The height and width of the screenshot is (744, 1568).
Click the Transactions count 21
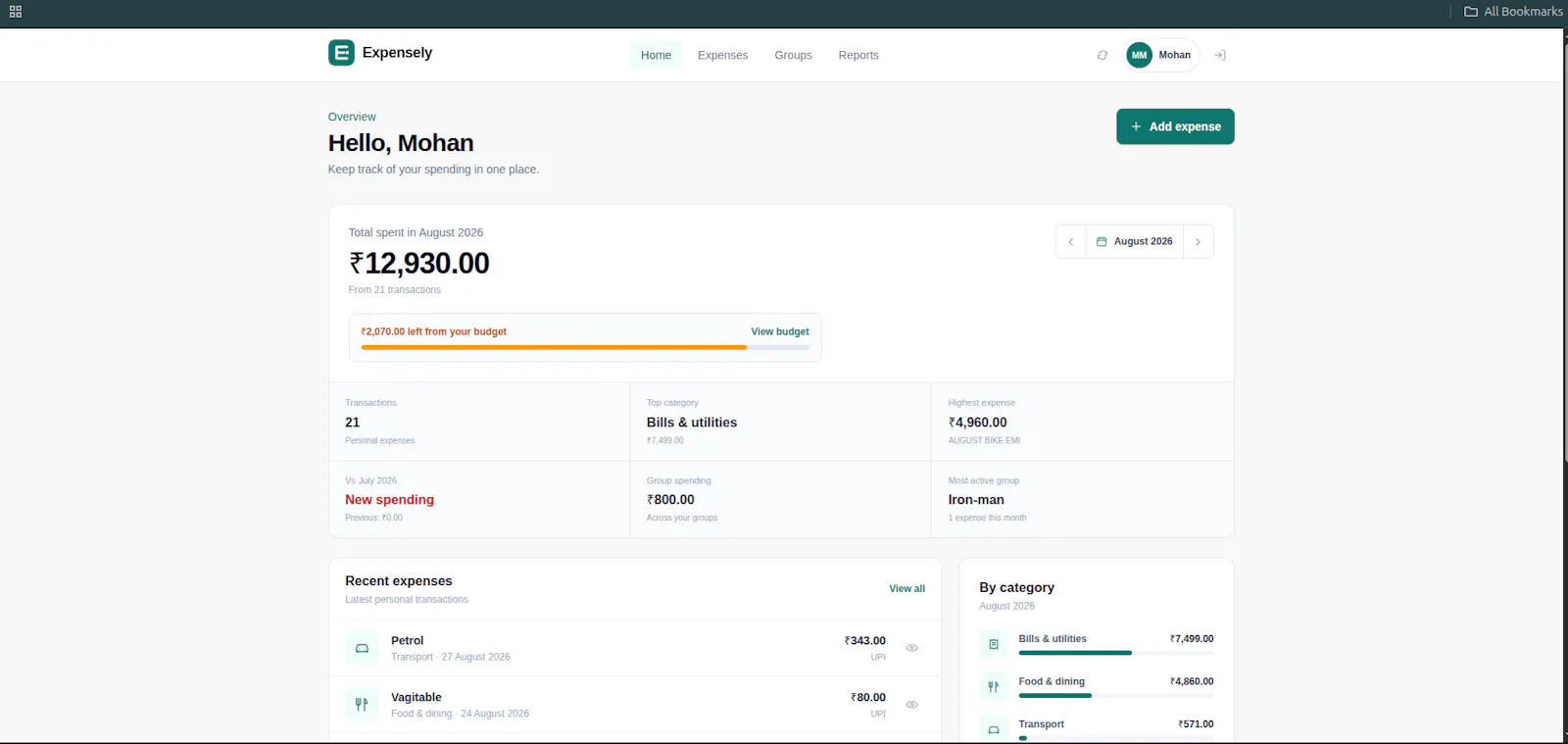coord(353,422)
